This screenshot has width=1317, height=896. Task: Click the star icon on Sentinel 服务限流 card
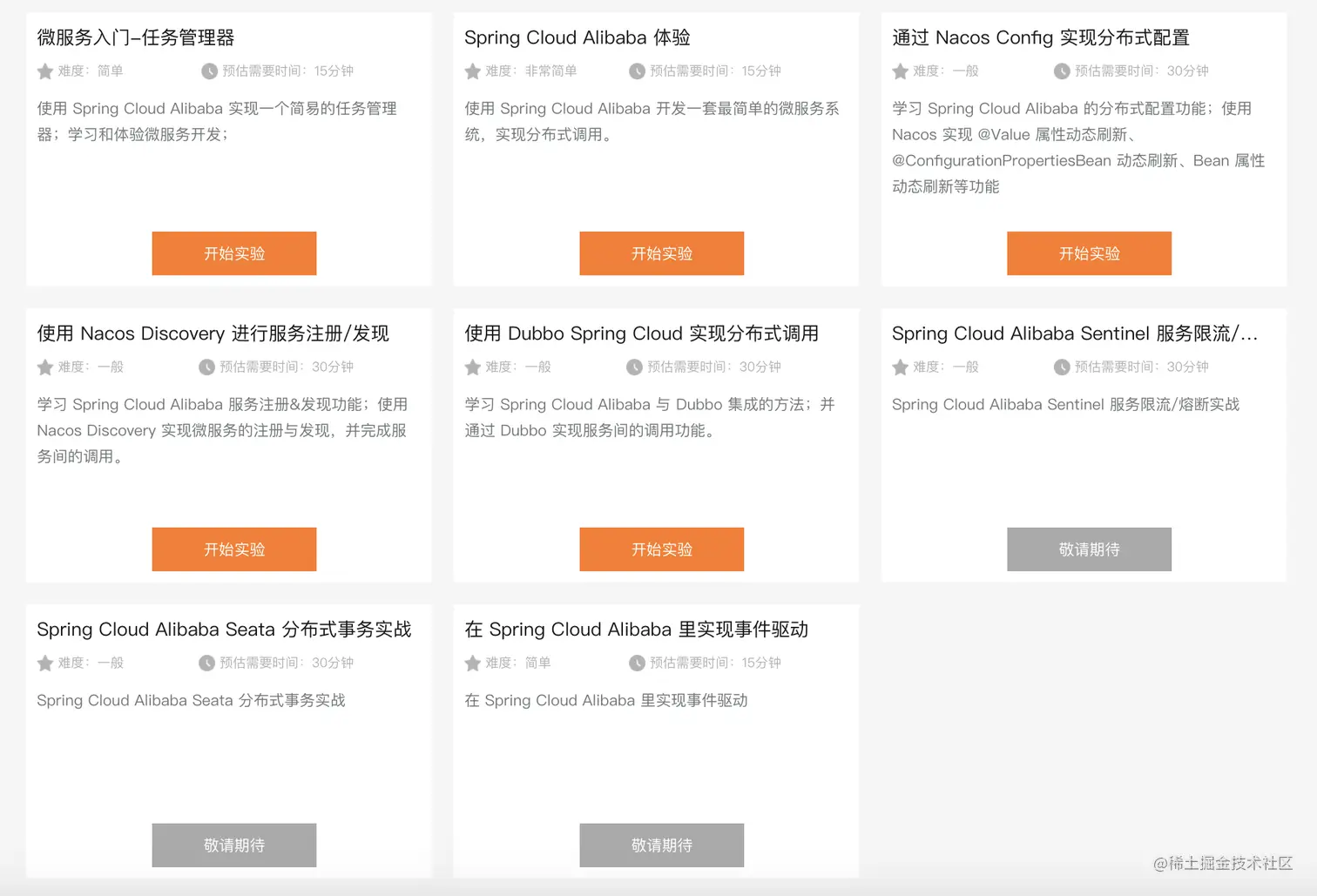tap(901, 367)
